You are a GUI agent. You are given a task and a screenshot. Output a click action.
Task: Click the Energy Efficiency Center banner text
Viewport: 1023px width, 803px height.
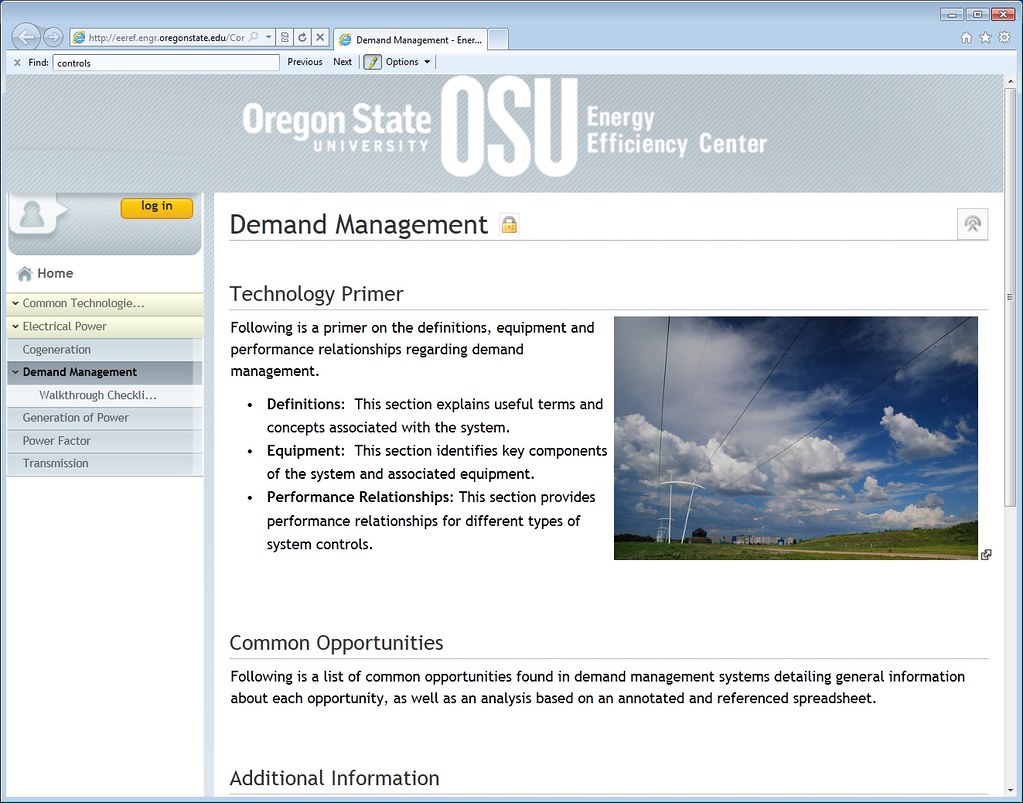676,131
